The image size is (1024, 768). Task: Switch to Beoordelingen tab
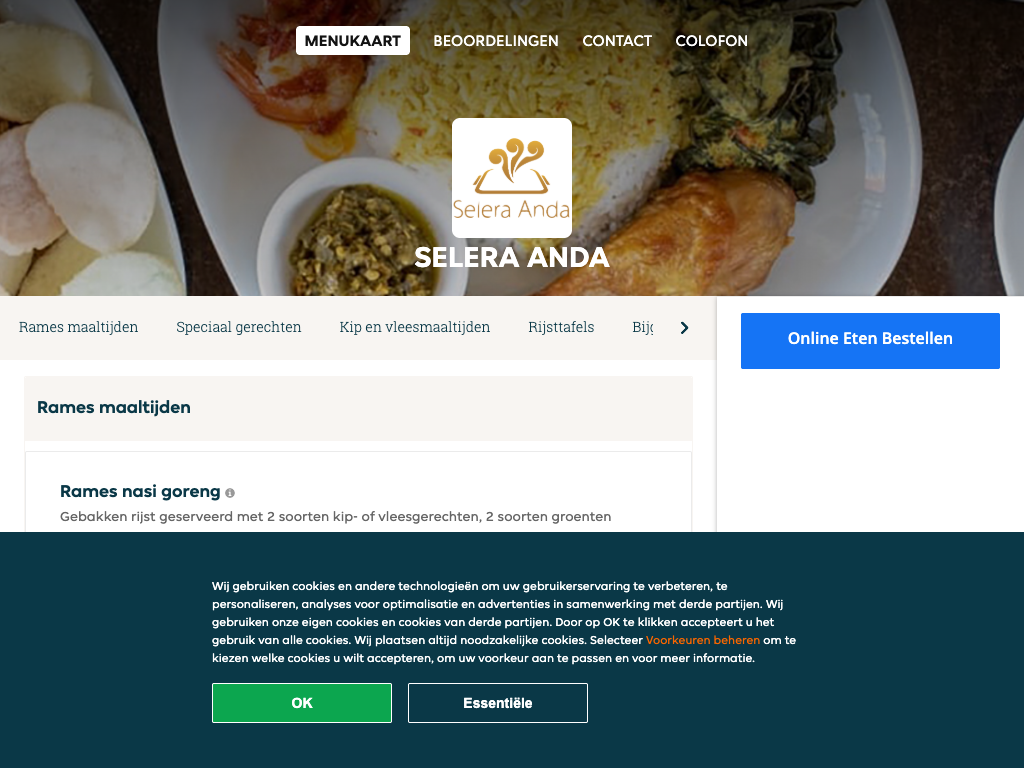496,40
